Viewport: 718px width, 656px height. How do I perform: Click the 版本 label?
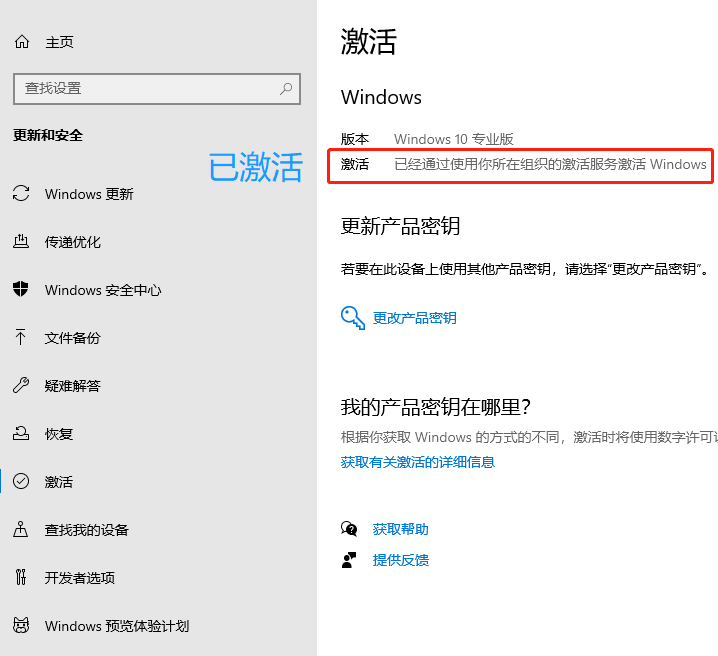[355, 139]
